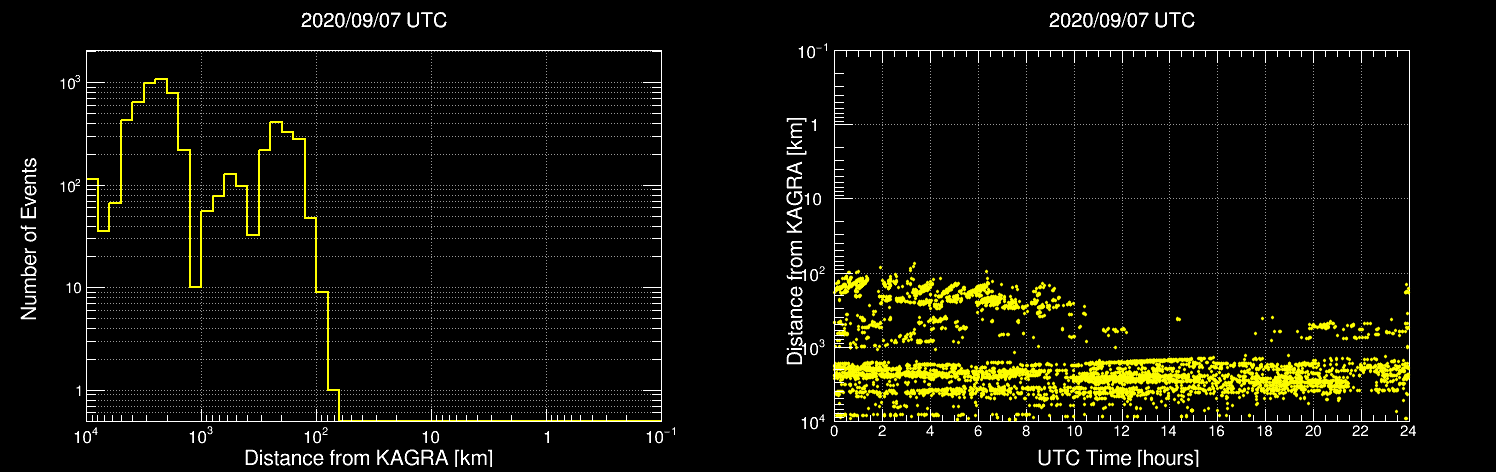This screenshot has height=472, width=1496.
Task: Click the 10^2 tick on the Number of Events axis
Action: pyautogui.click(x=70, y=187)
